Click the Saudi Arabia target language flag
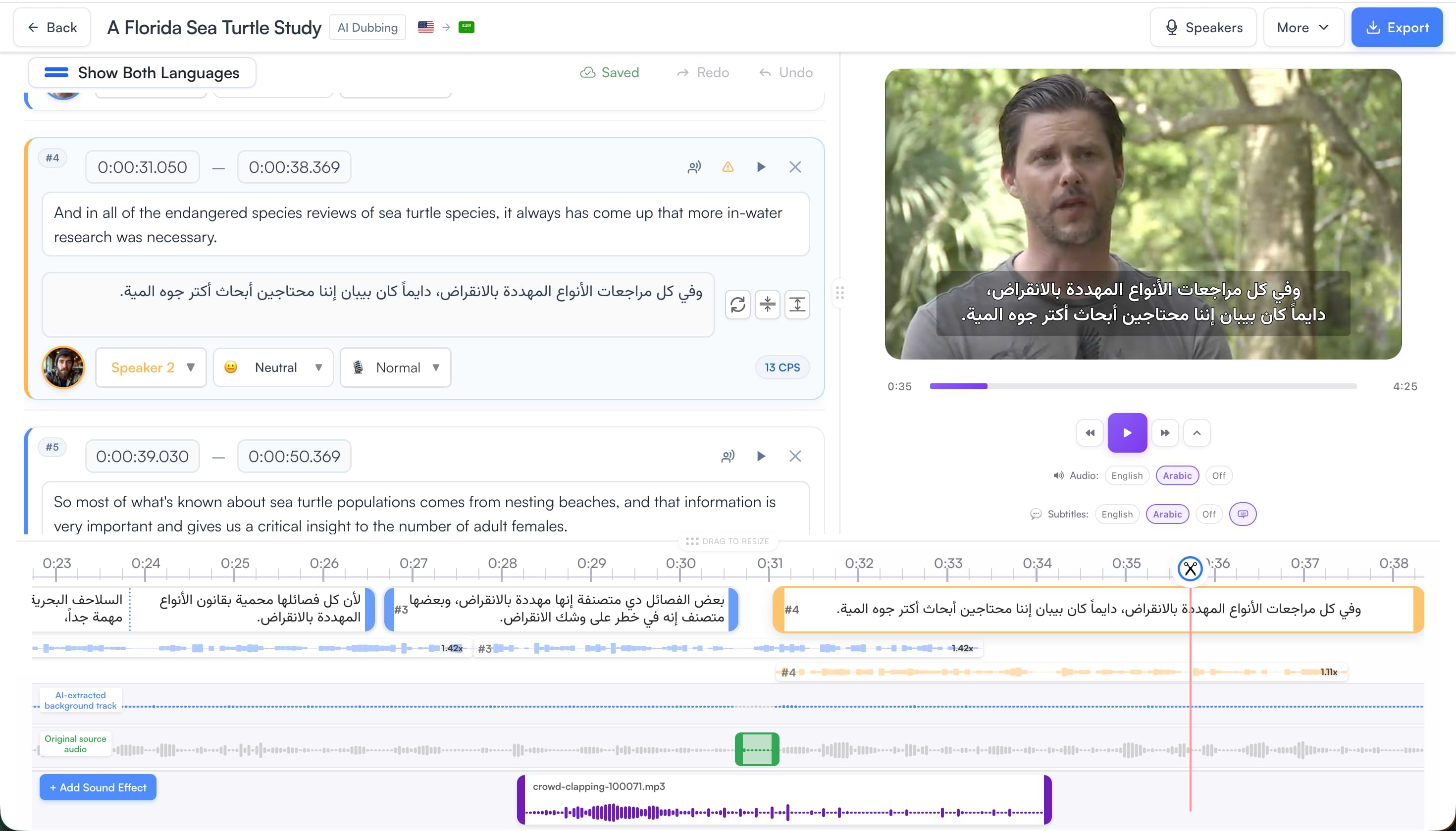 pyautogui.click(x=467, y=27)
